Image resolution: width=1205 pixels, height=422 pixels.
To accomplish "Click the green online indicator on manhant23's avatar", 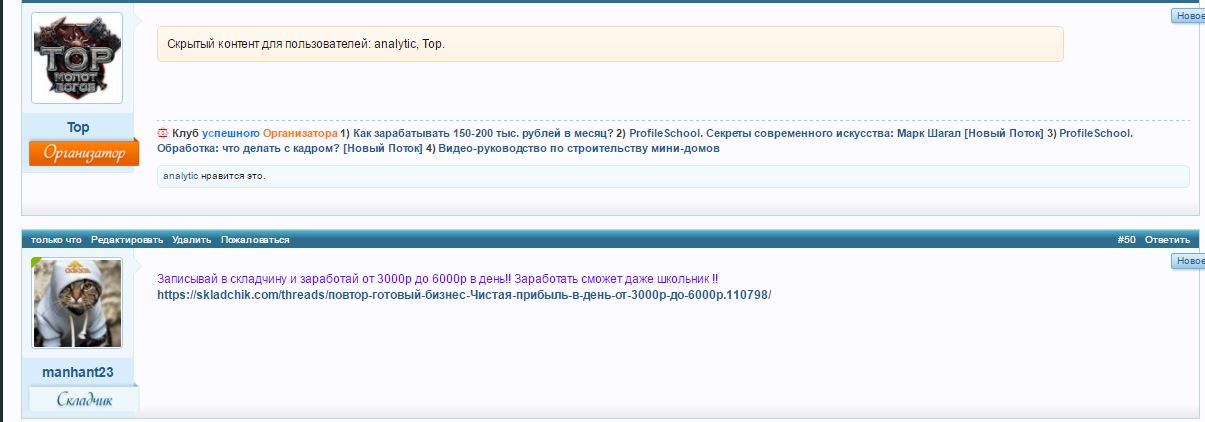I will pos(37,263).
